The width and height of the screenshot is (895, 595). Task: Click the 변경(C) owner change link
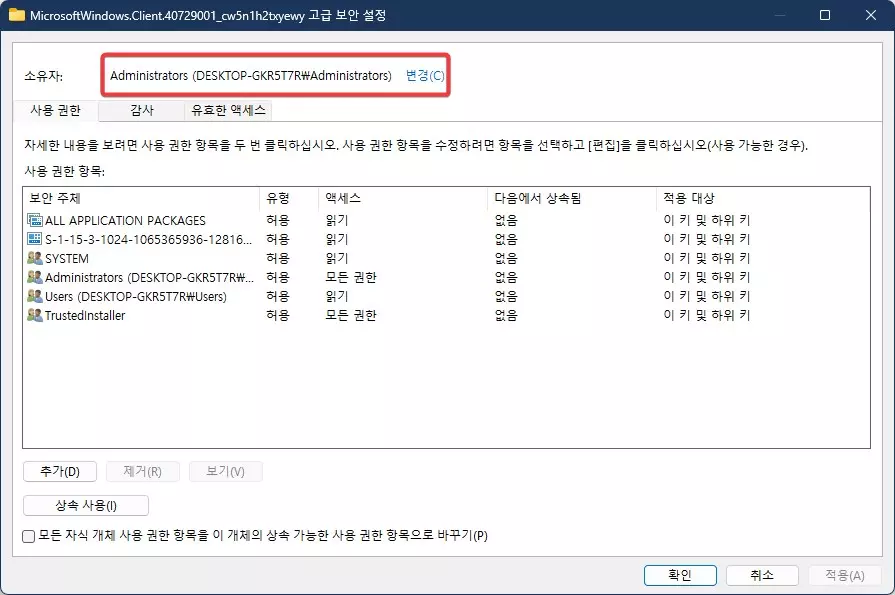[x=425, y=75]
